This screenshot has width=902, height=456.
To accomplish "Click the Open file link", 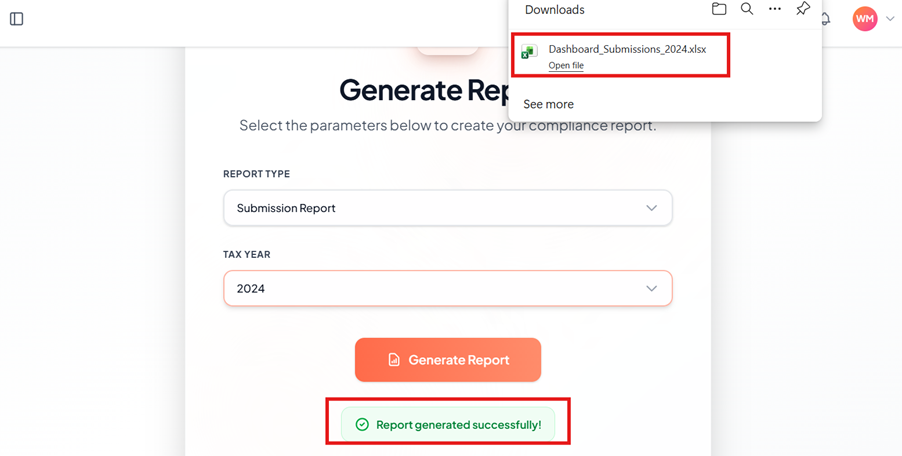I will point(566,66).
